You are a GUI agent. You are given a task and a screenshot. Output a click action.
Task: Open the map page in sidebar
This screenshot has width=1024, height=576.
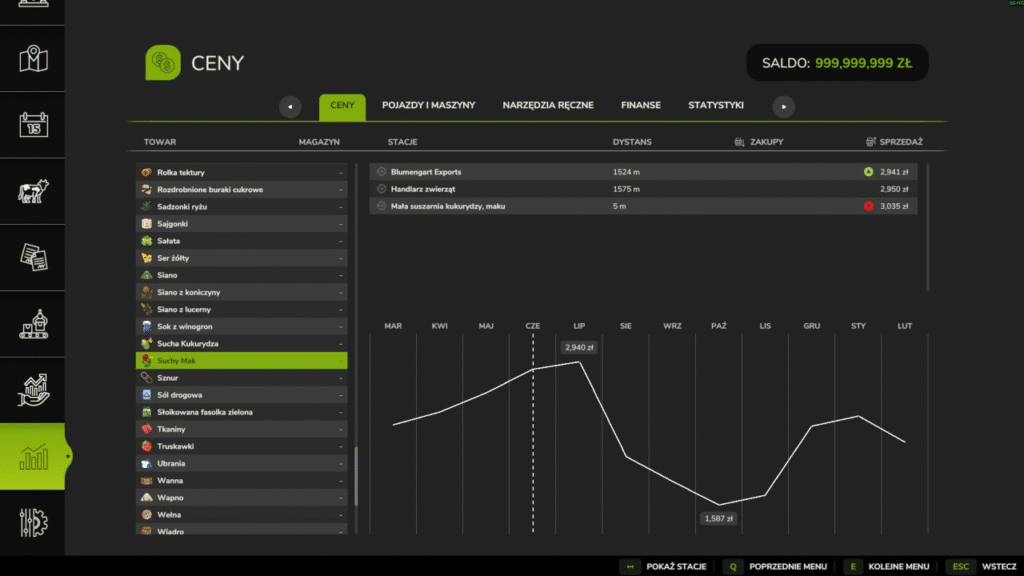[33, 59]
